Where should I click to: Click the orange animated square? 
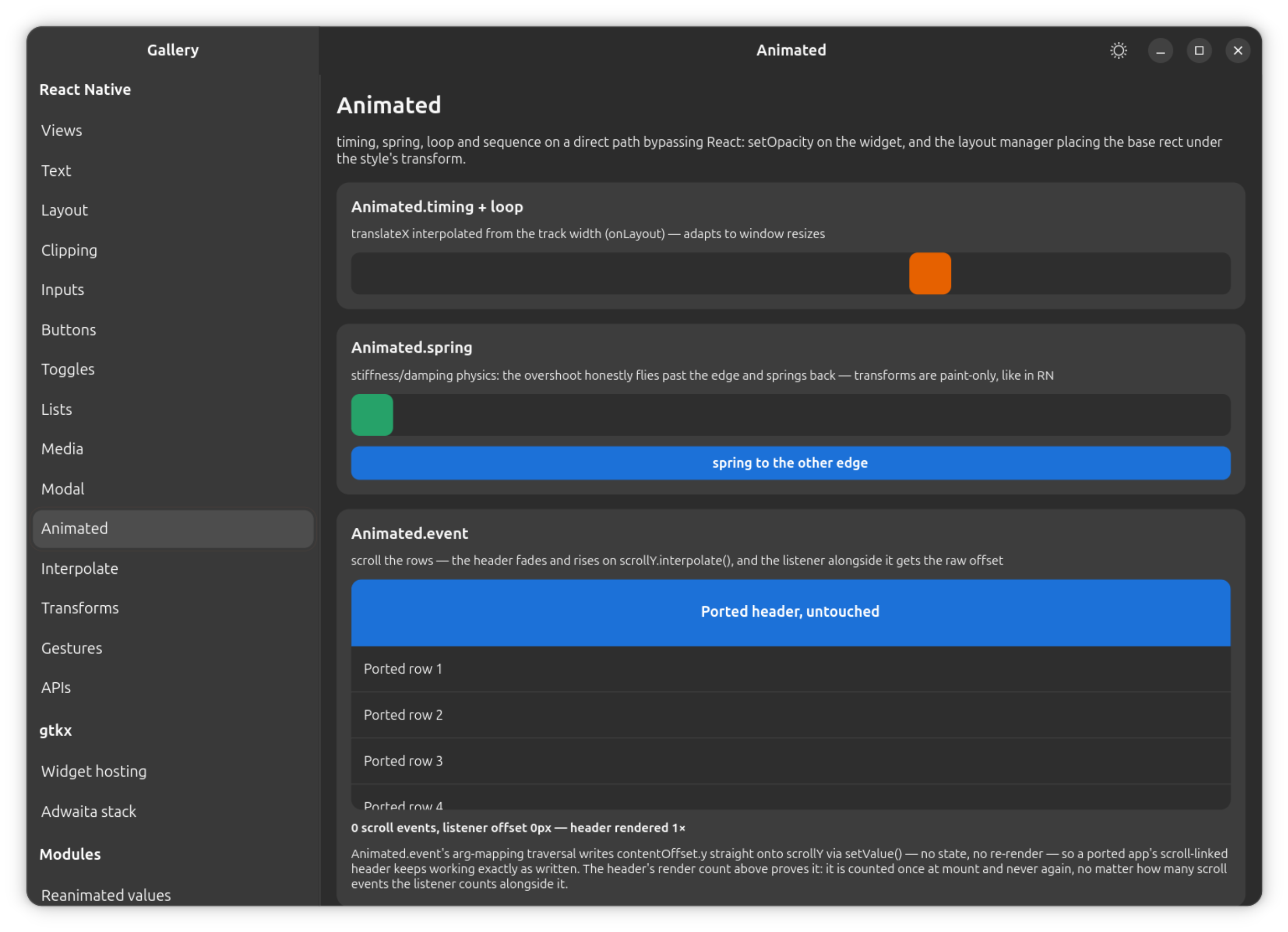tap(930, 273)
